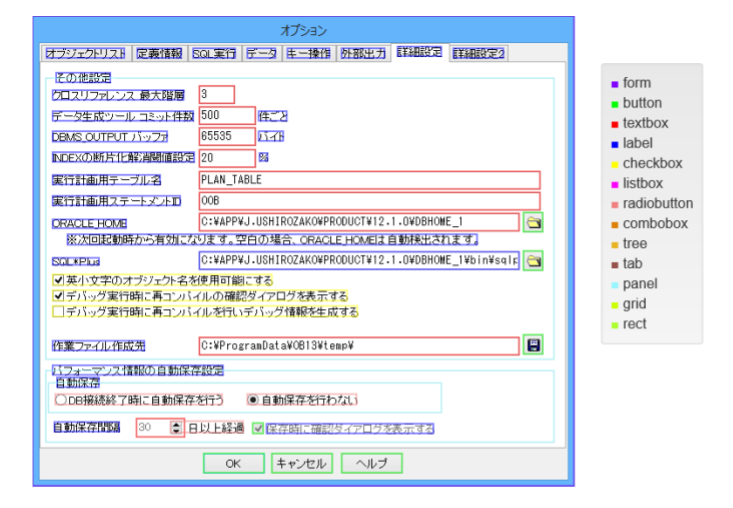733x508 pixels.
Task: Switch to オブジェクトリスト tab
Action: pos(86,53)
